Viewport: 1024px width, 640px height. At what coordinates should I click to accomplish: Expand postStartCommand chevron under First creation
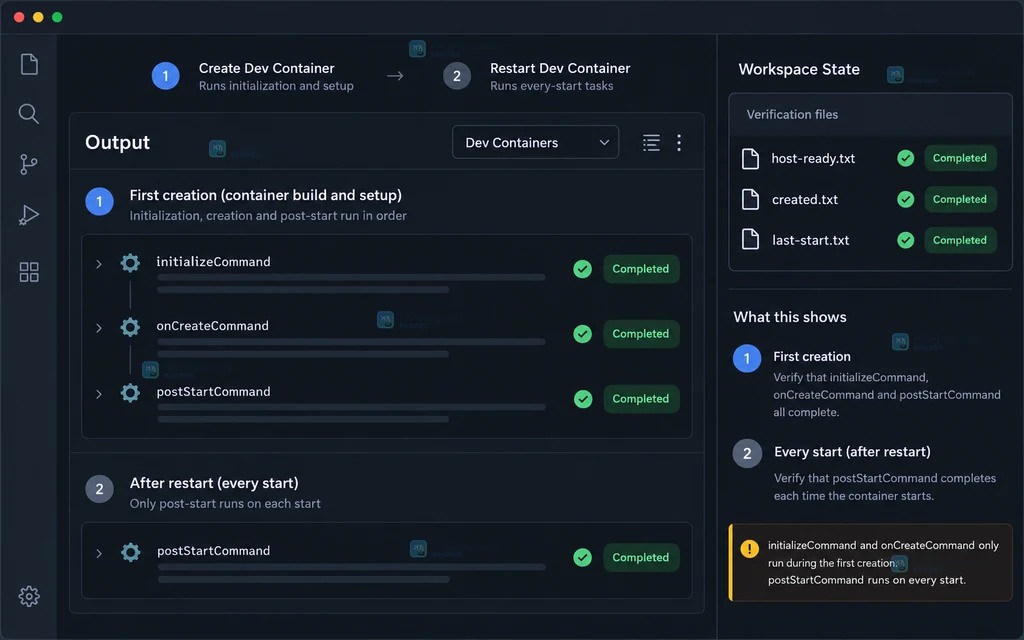point(99,394)
